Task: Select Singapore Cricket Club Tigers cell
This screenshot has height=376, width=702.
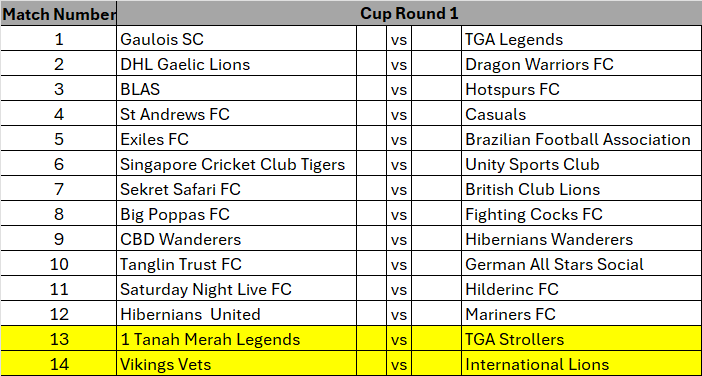Action: click(x=236, y=164)
